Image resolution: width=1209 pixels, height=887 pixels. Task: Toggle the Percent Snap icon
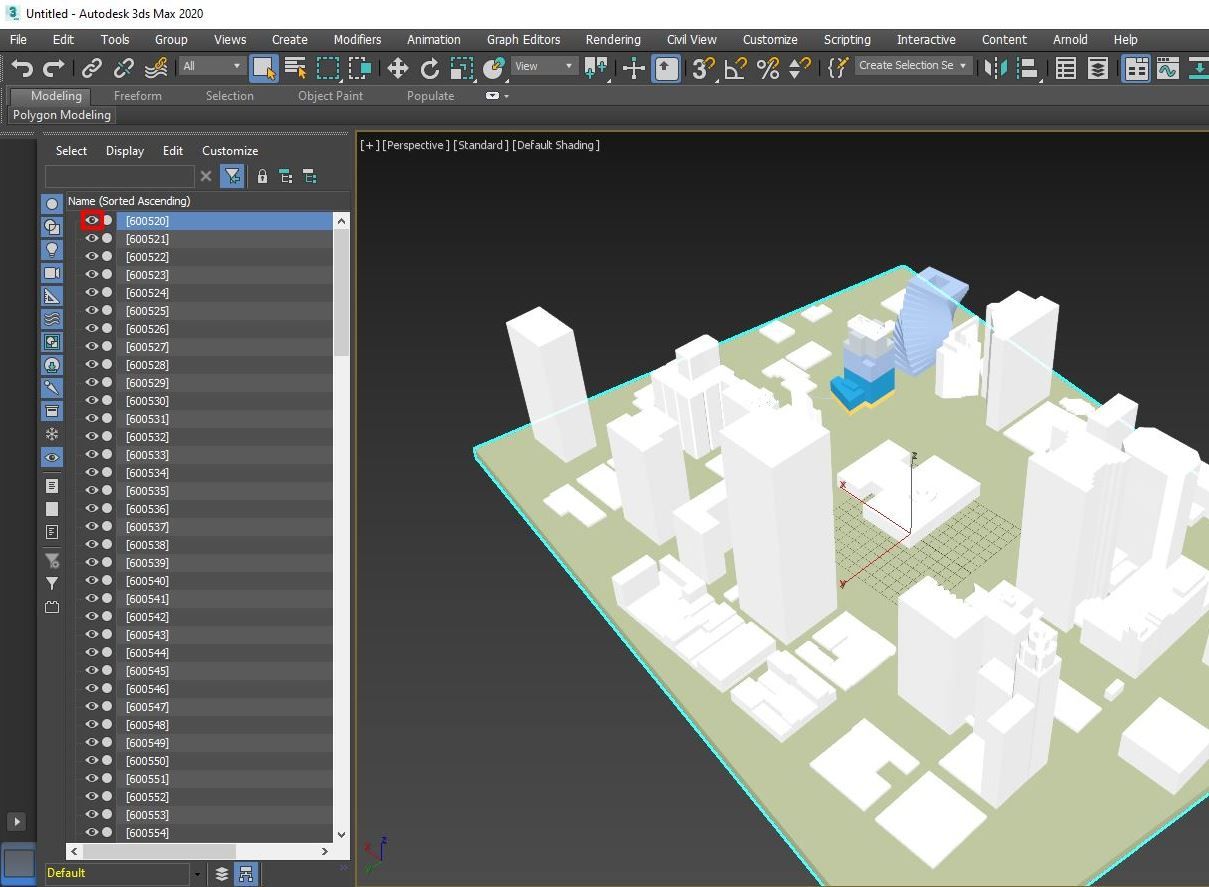(768, 67)
